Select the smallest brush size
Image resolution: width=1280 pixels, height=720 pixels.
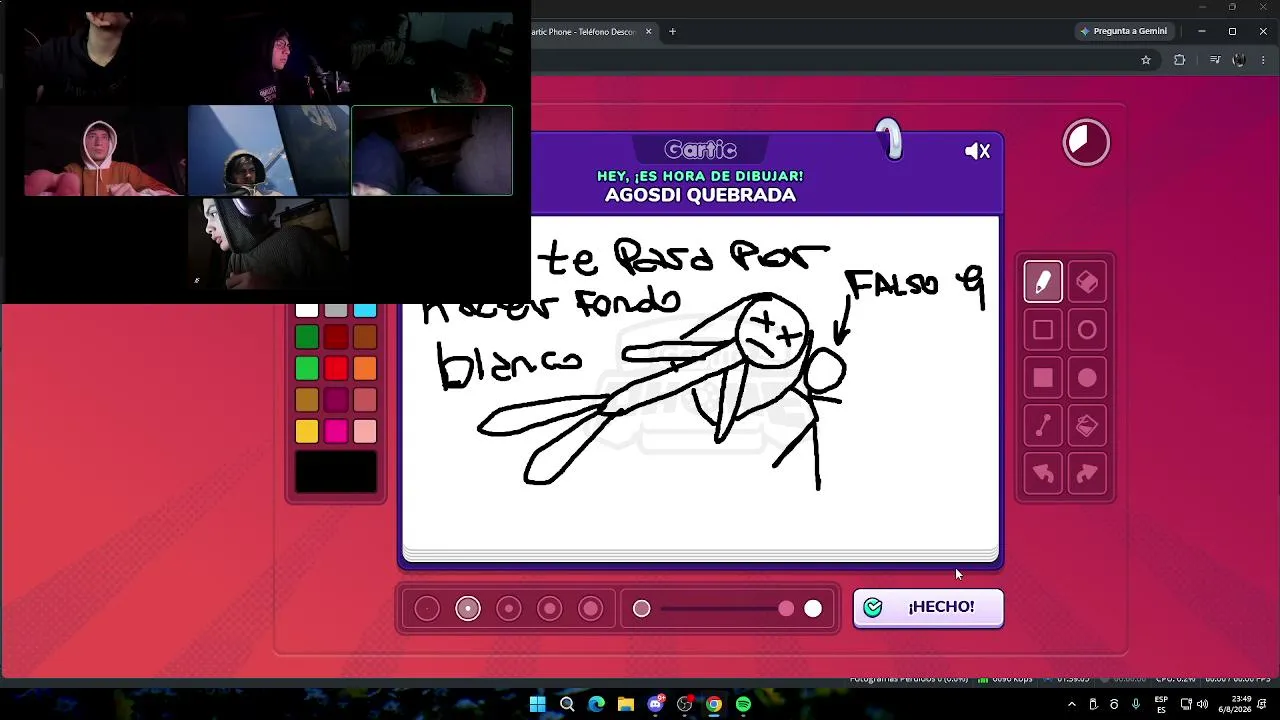coord(427,608)
